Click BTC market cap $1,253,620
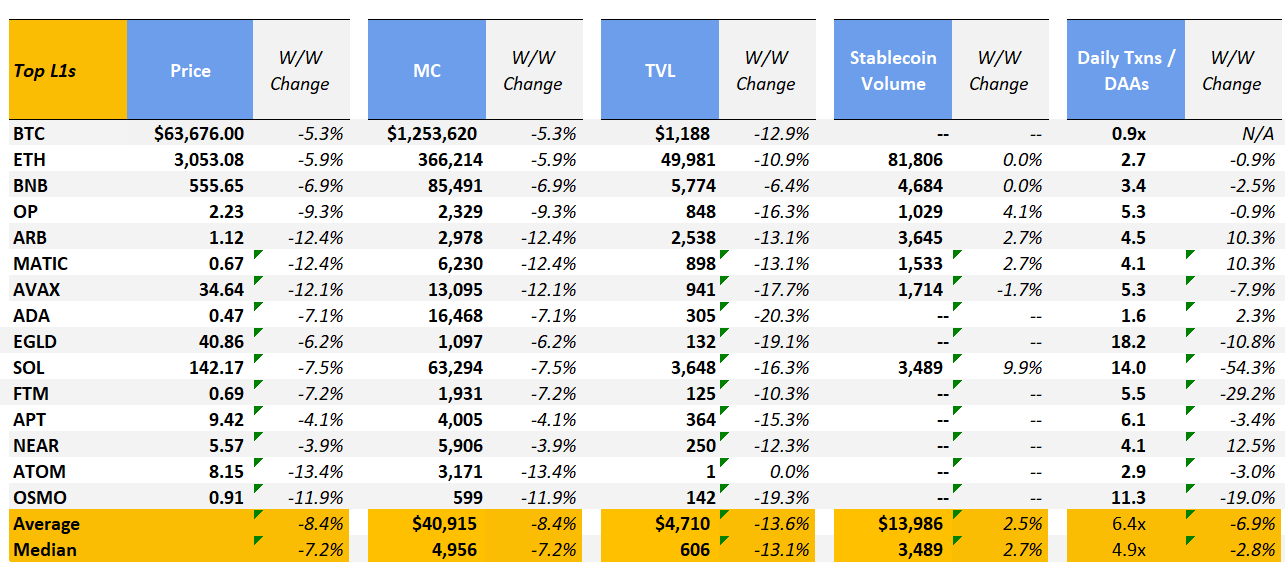The height and width of the screenshot is (583, 1285). [x=432, y=133]
